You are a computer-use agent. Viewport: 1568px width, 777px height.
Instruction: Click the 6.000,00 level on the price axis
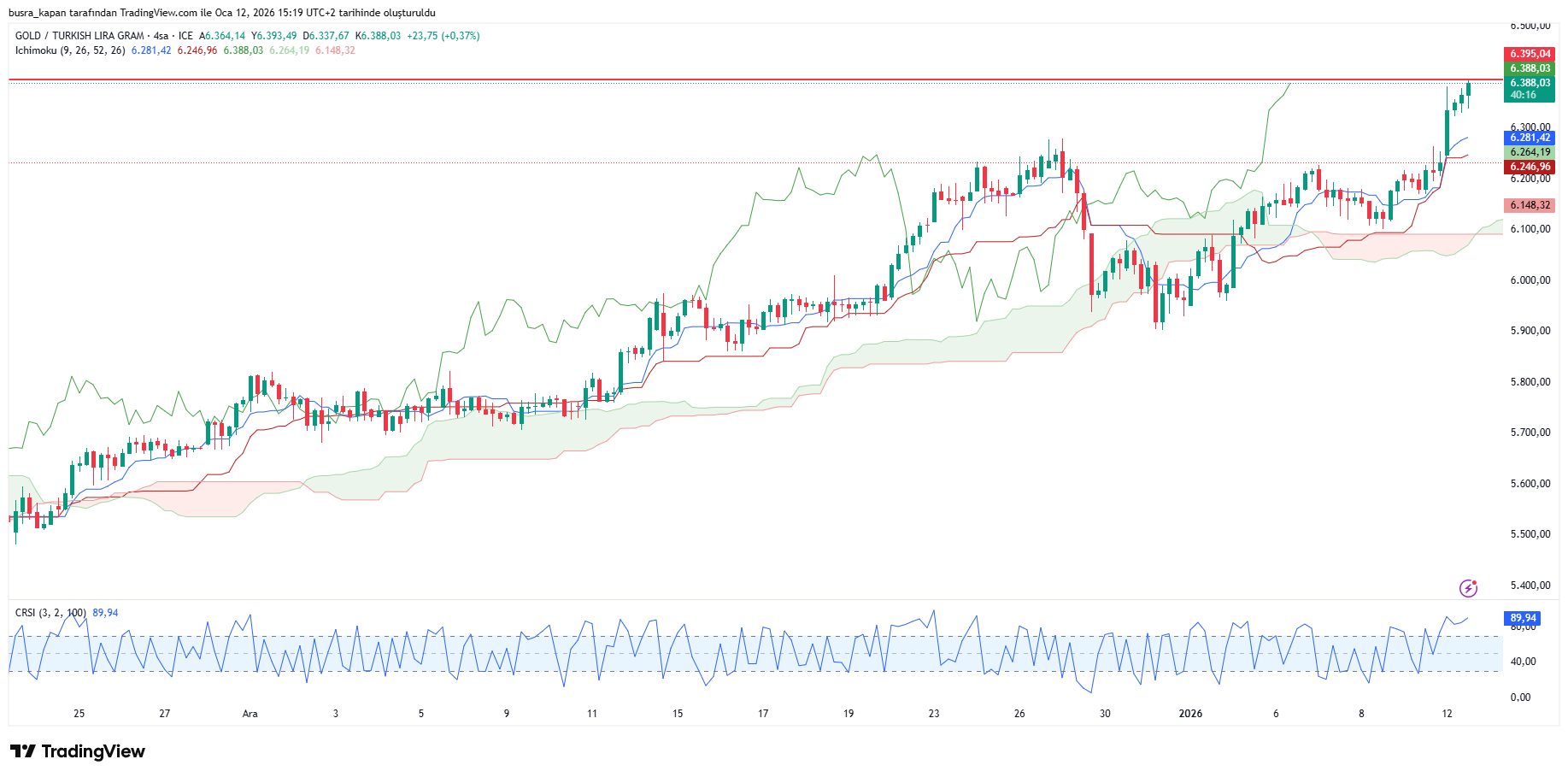pos(1530,280)
